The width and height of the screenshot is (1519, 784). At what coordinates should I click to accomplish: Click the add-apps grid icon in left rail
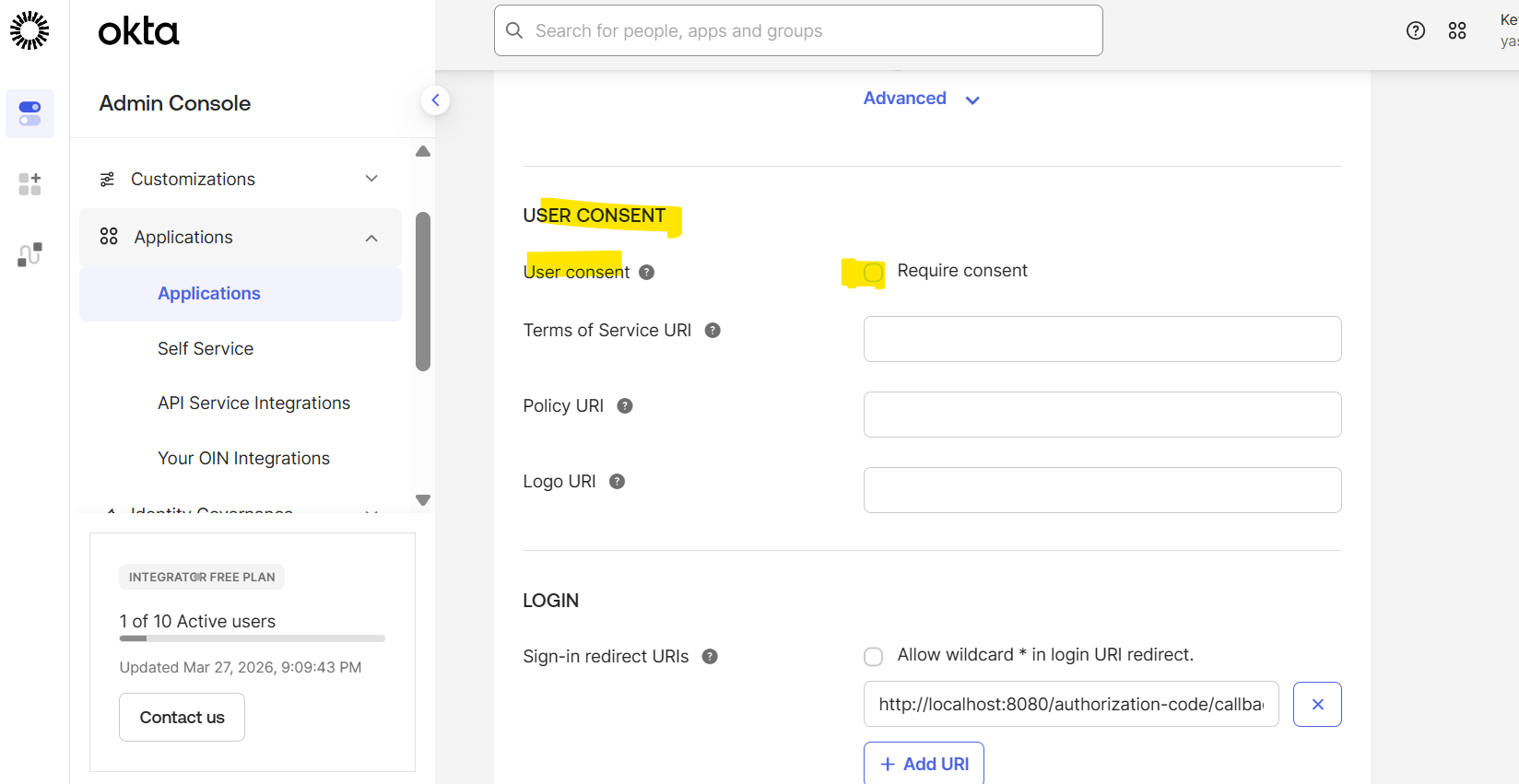(29, 183)
